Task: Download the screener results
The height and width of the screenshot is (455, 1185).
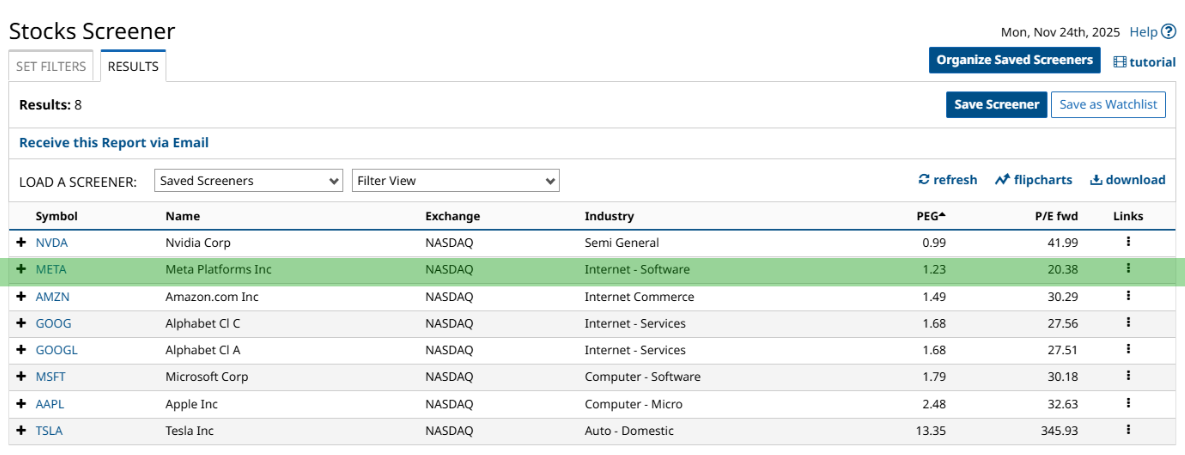Action: (1127, 180)
